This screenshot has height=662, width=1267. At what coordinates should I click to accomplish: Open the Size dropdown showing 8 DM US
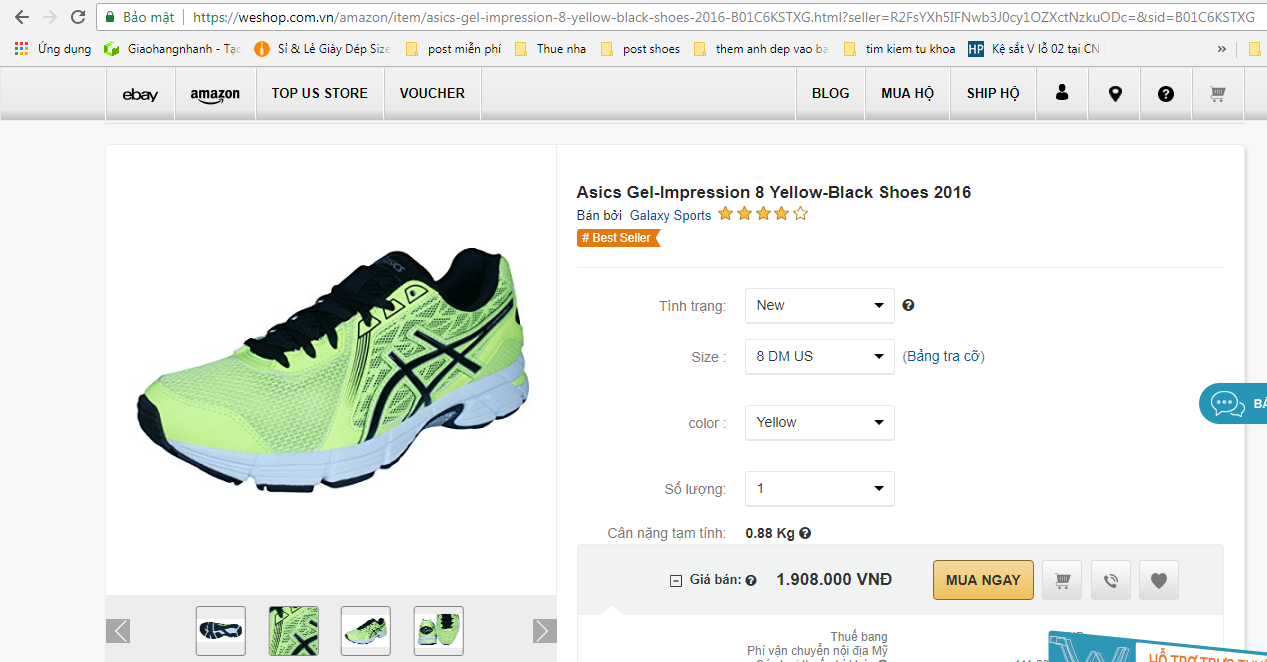(819, 357)
